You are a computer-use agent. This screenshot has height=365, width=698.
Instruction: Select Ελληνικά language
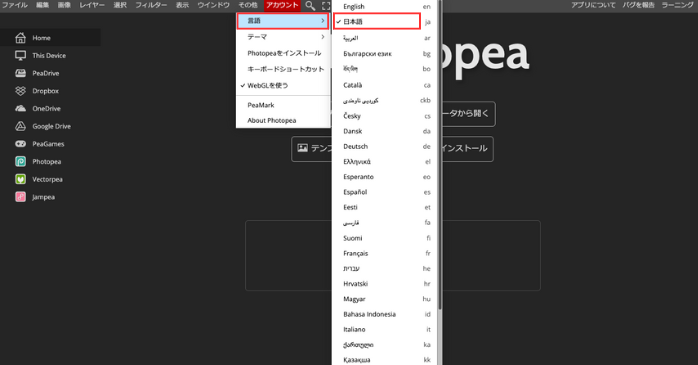click(x=385, y=162)
